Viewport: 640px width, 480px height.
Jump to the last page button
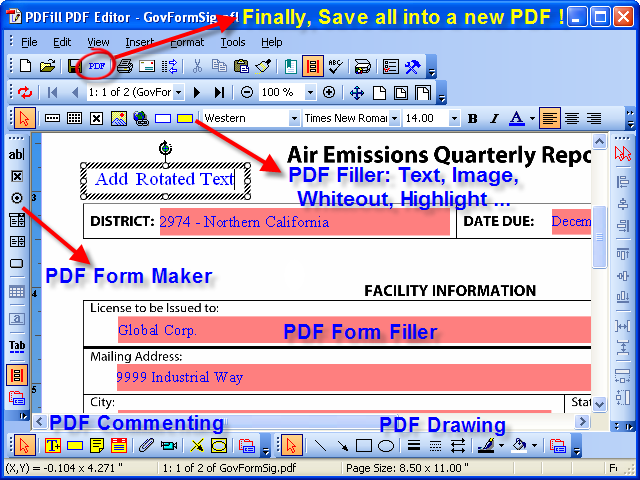click(220, 92)
